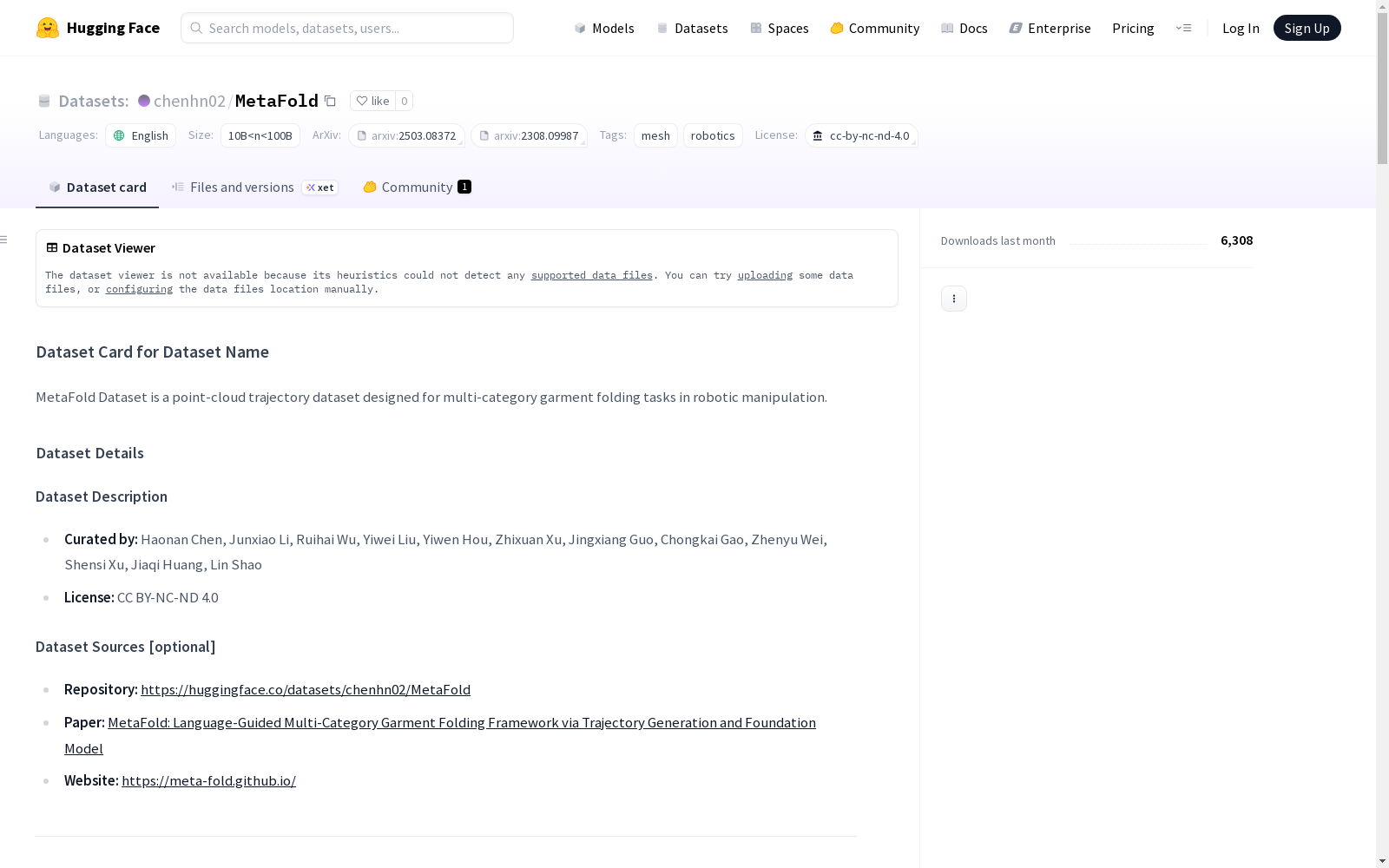Click the robotics tag
This screenshot has width=1389, height=868.
click(x=713, y=135)
